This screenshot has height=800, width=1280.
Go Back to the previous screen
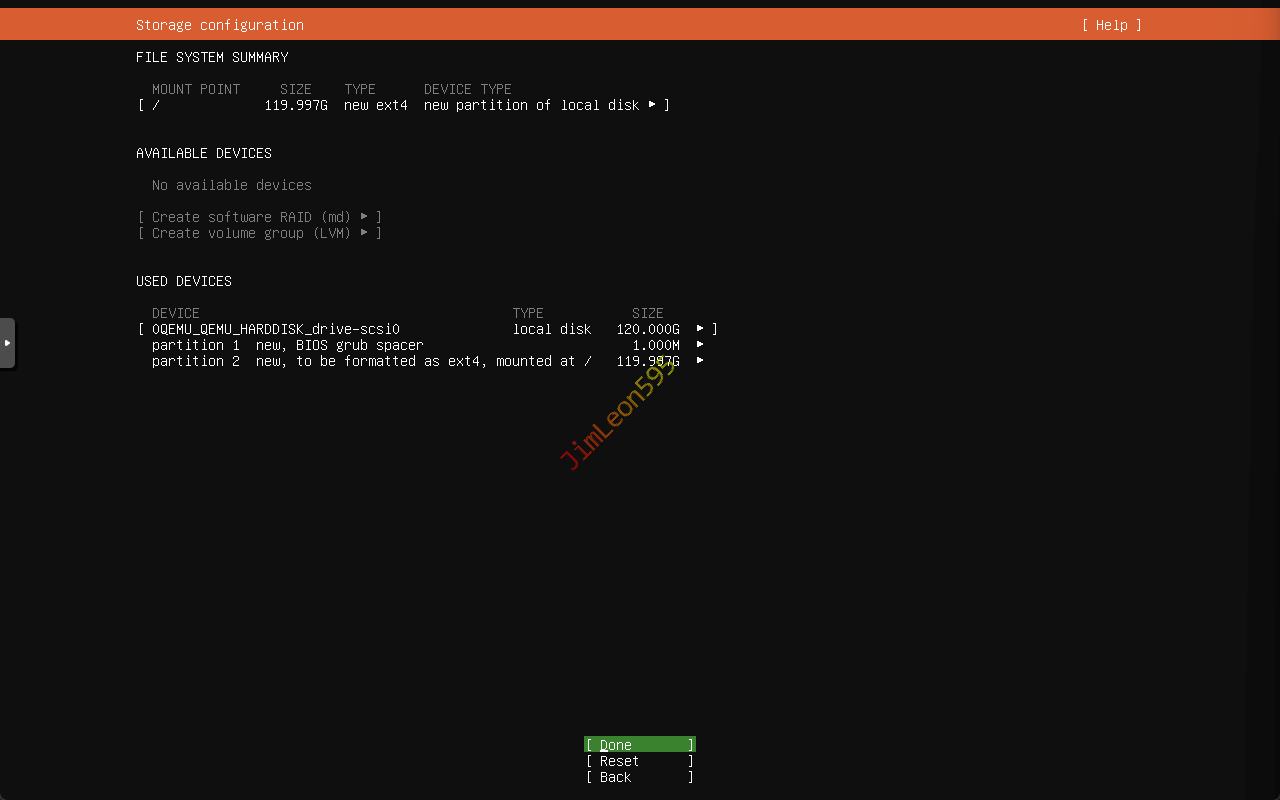pos(640,777)
